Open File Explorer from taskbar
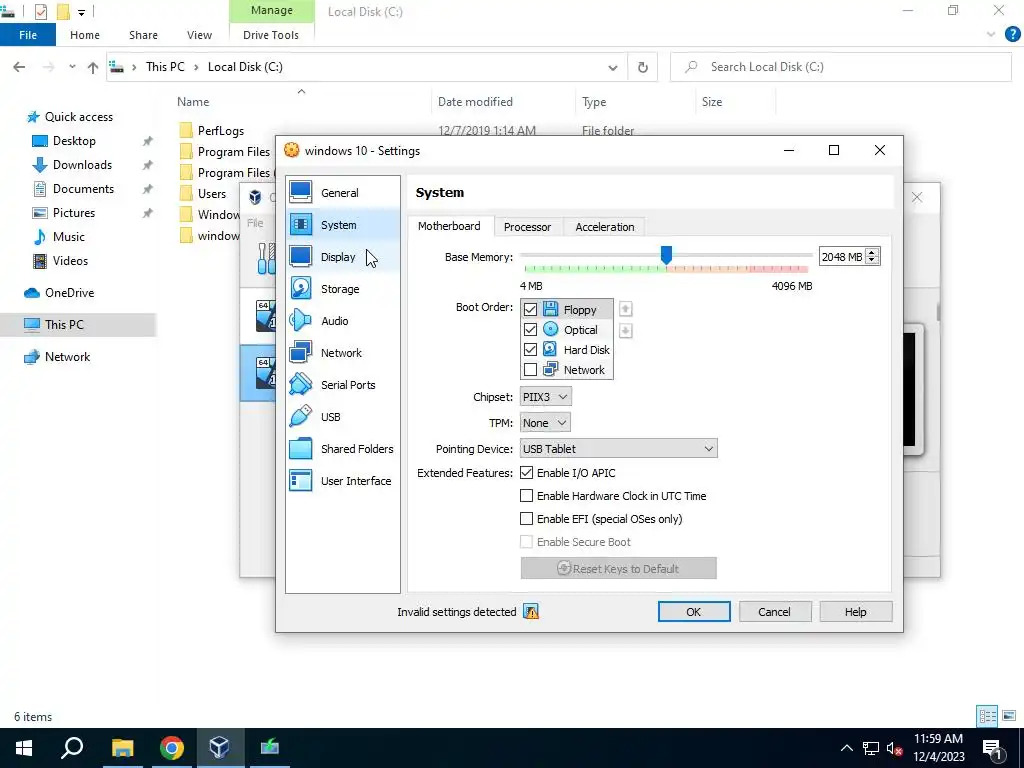Viewport: 1024px width, 768px height. (x=122, y=748)
